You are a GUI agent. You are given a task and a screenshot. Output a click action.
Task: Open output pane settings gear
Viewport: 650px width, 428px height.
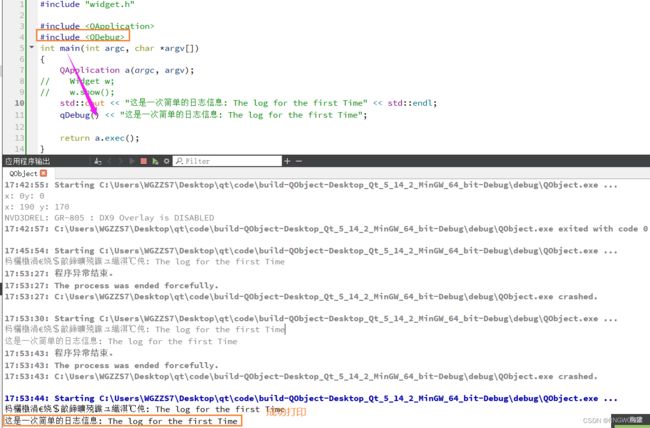[x=166, y=161]
